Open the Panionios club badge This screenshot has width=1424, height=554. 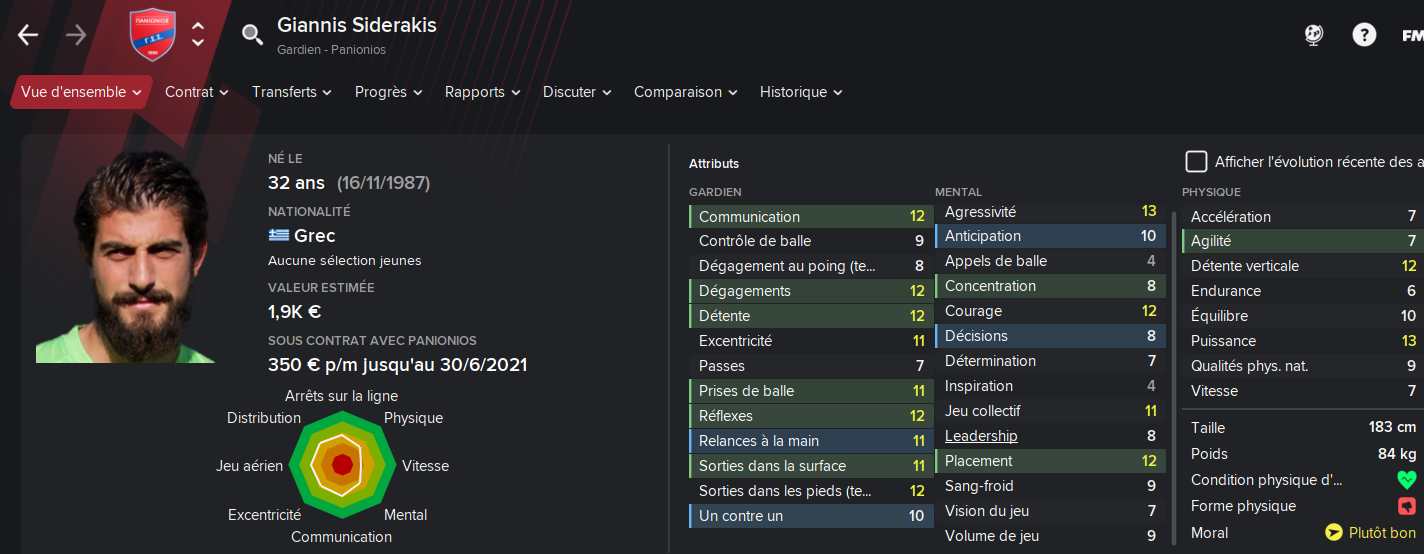coord(152,35)
